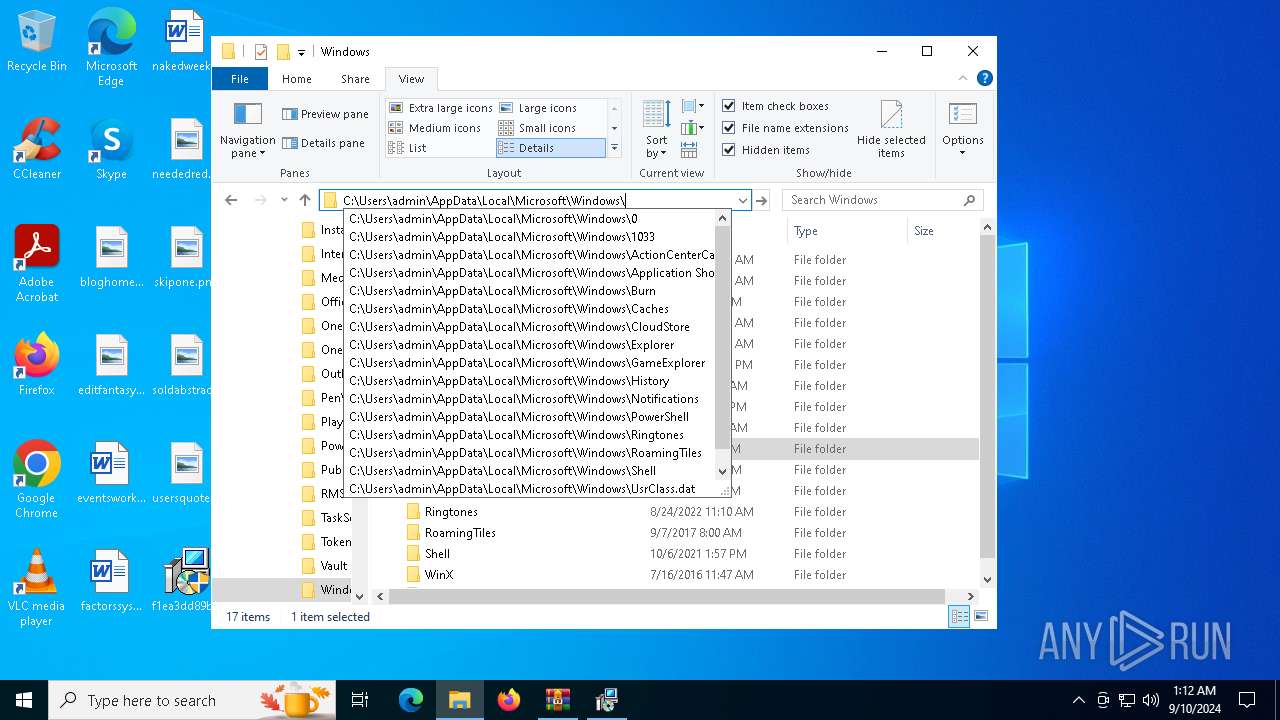The height and width of the screenshot is (720, 1280).
Task: Open the File menu tab
Action: [240, 79]
